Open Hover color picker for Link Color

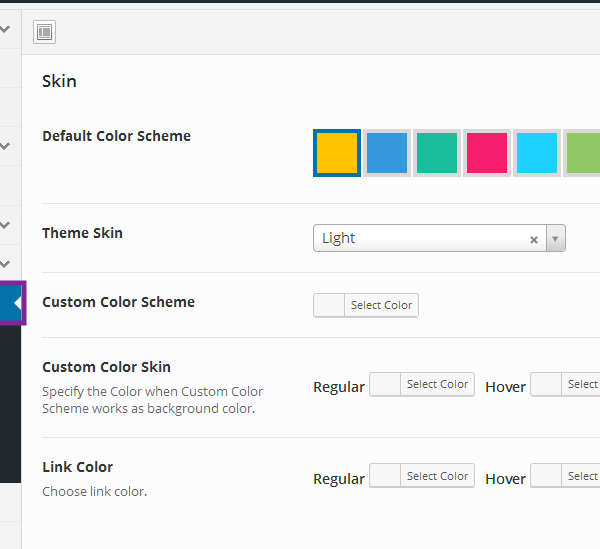pos(566,477)
